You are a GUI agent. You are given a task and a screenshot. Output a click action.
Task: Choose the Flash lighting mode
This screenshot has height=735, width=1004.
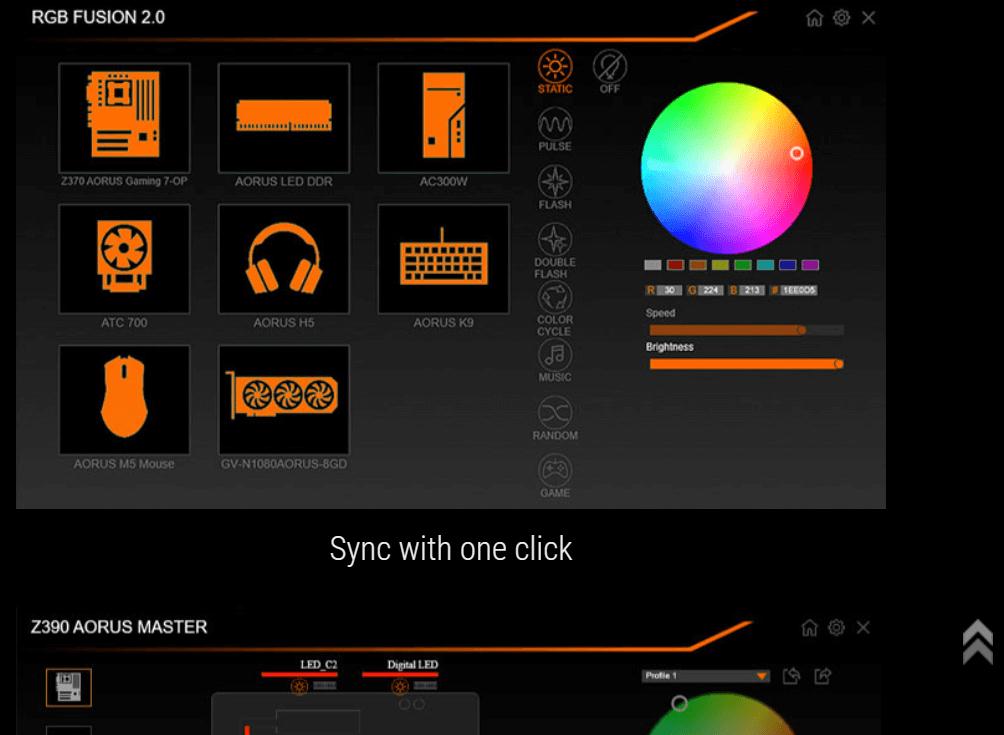click(x=555, y=187)
